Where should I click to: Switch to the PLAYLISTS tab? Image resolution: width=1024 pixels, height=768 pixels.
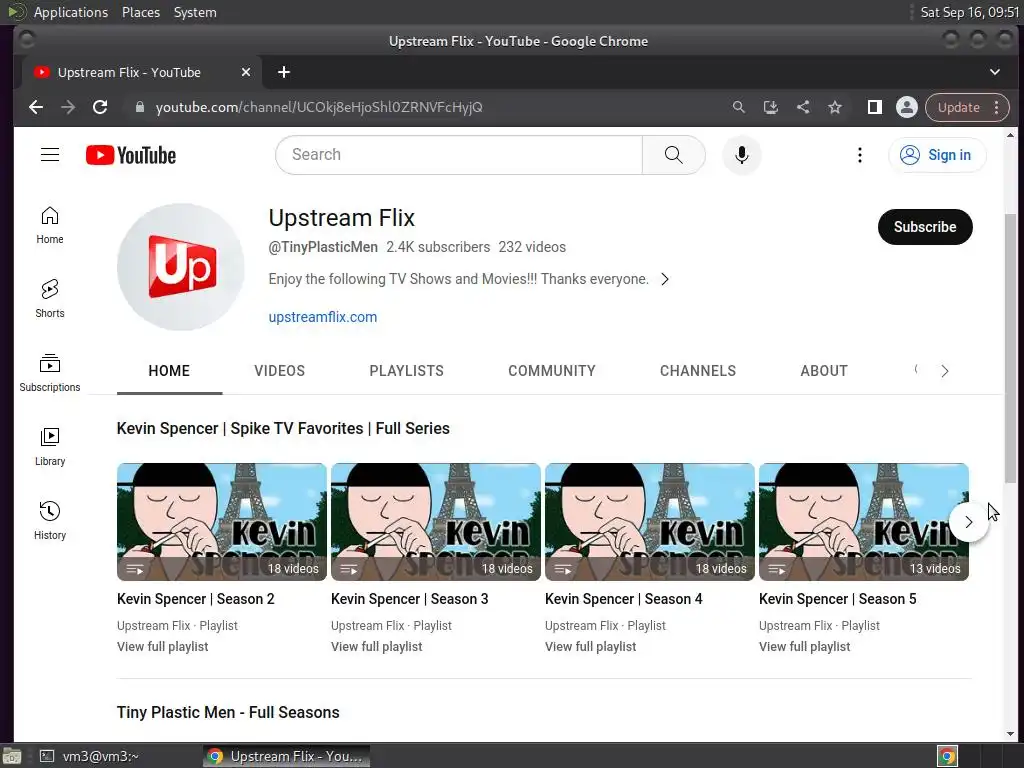point(406,371)
